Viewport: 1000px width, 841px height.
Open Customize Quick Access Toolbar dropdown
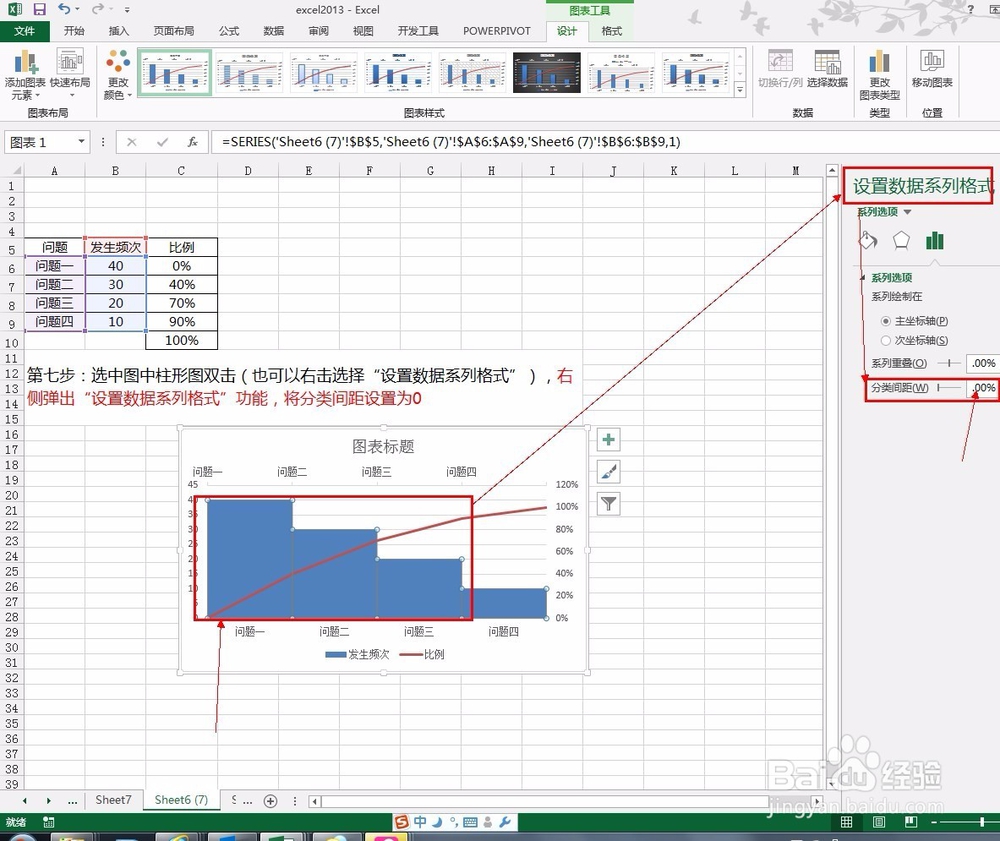tap(127, 10)
